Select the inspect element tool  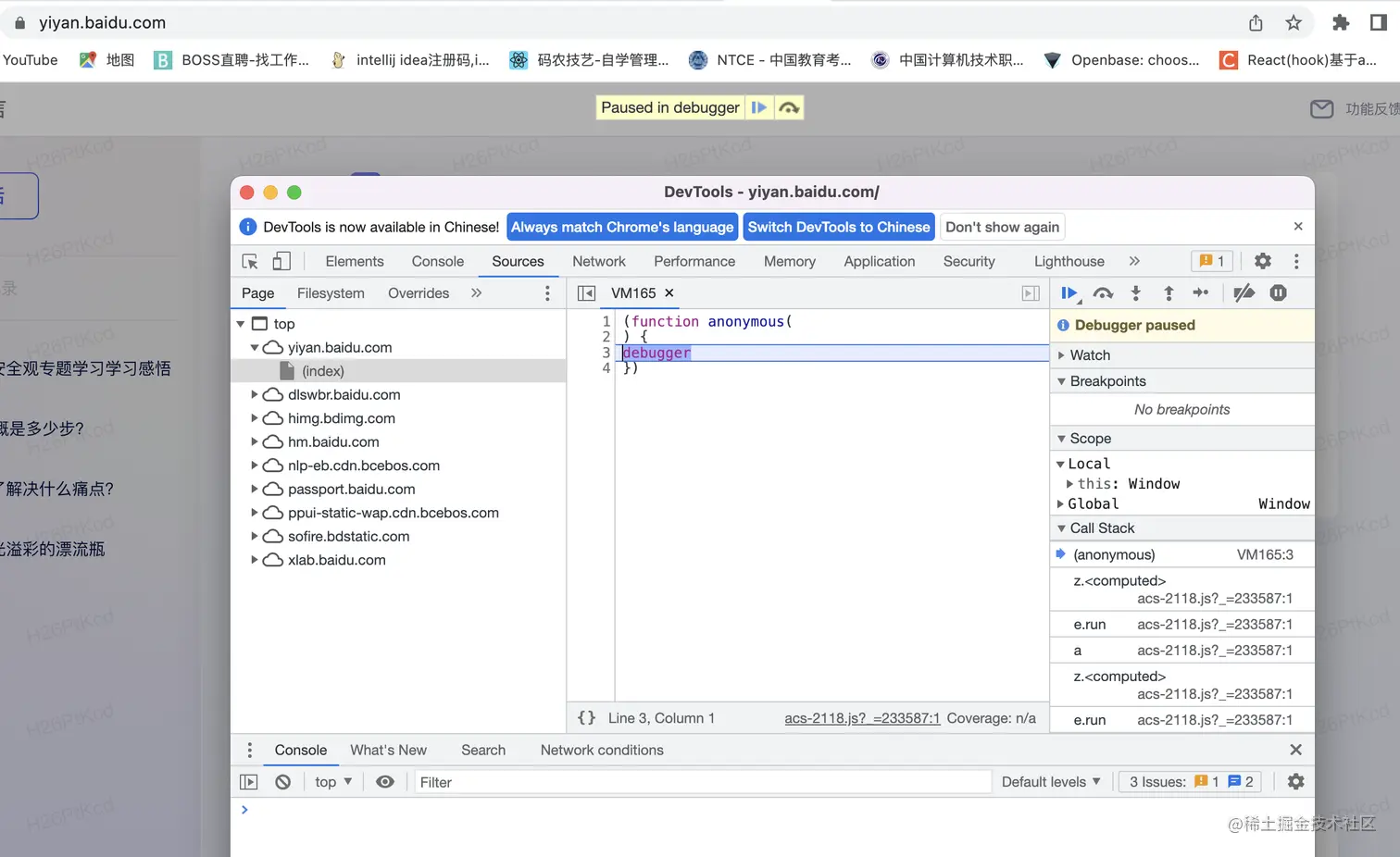tap(250, 262)
